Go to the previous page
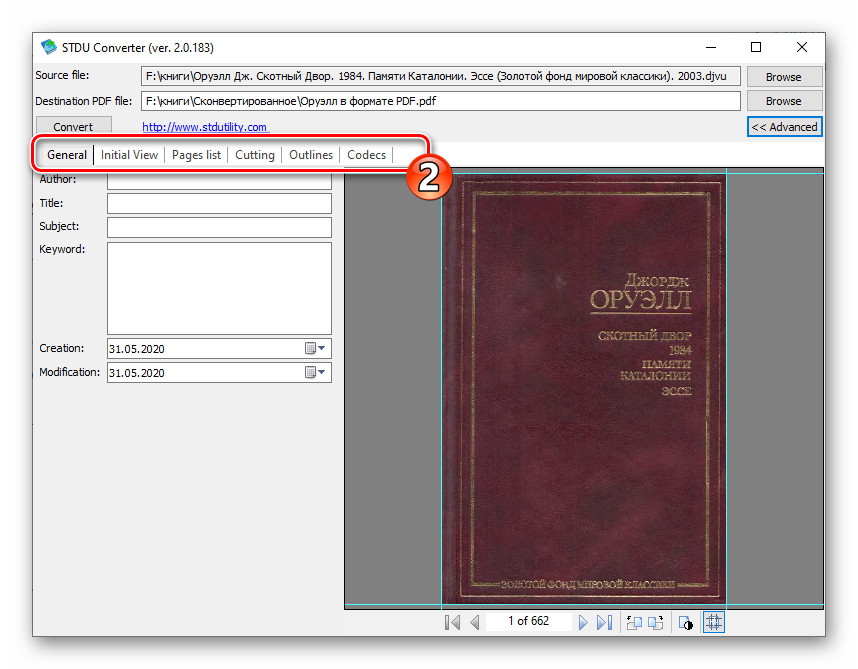Screen dimensions: 858x669 (475, 622)
